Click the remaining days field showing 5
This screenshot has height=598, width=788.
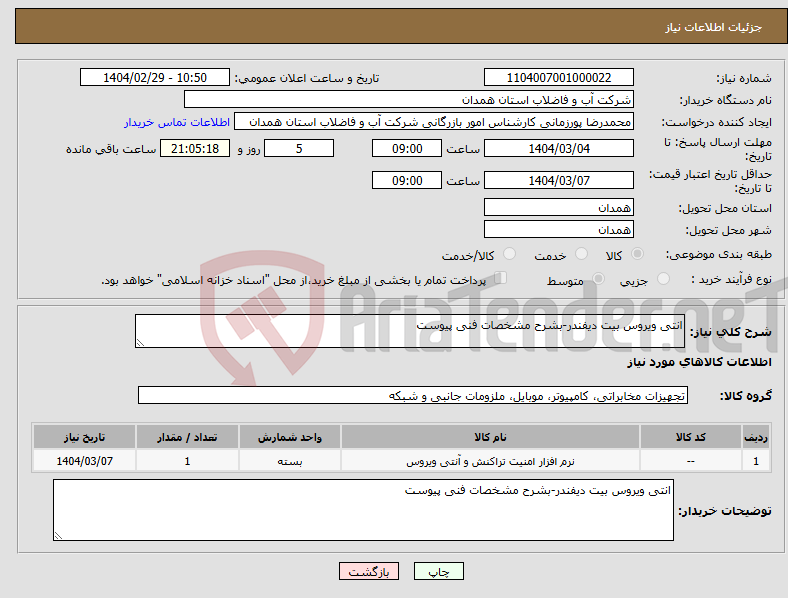click(299, 148)
